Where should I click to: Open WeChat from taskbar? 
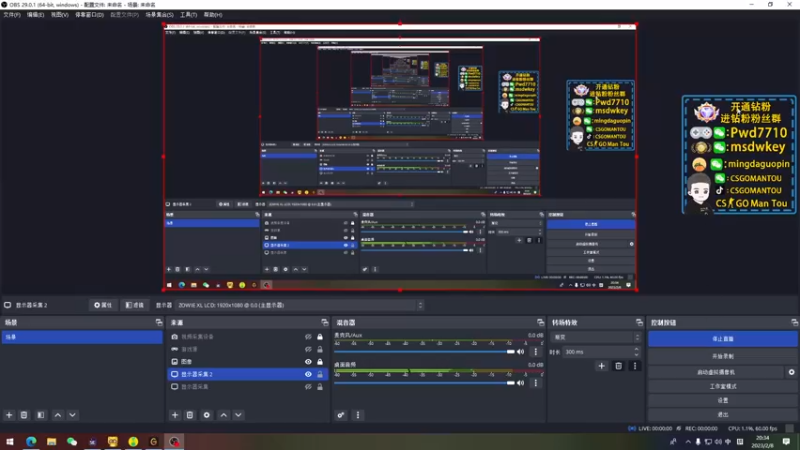point(72,441)
